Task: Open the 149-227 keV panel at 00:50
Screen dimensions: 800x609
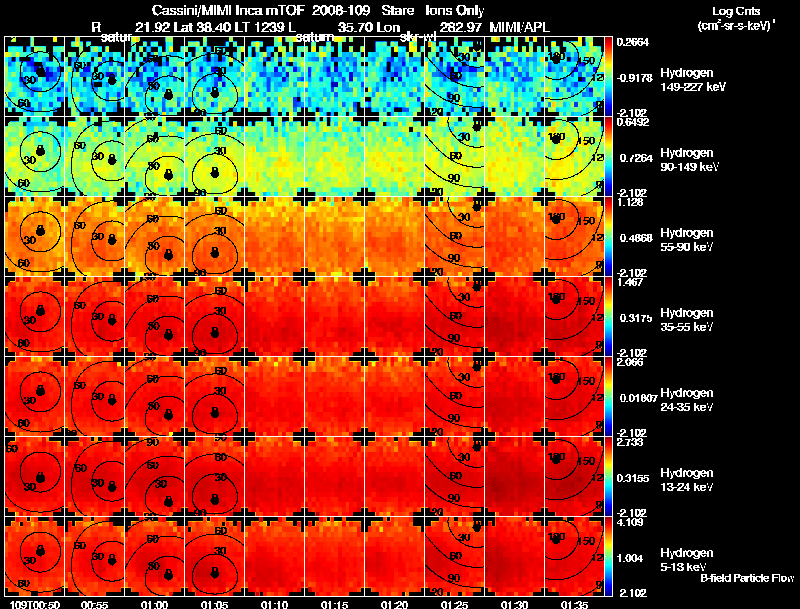Action: [35, 77]
